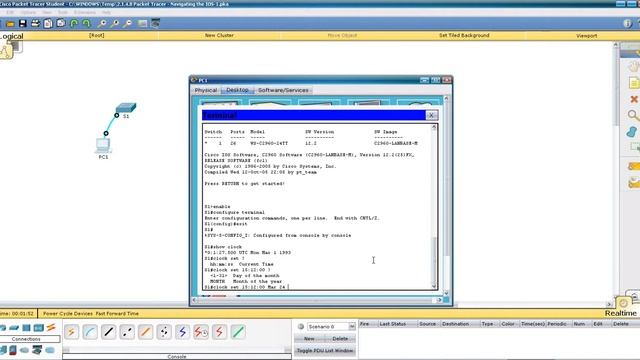Click the [Root] navigation label

point(97,36)
